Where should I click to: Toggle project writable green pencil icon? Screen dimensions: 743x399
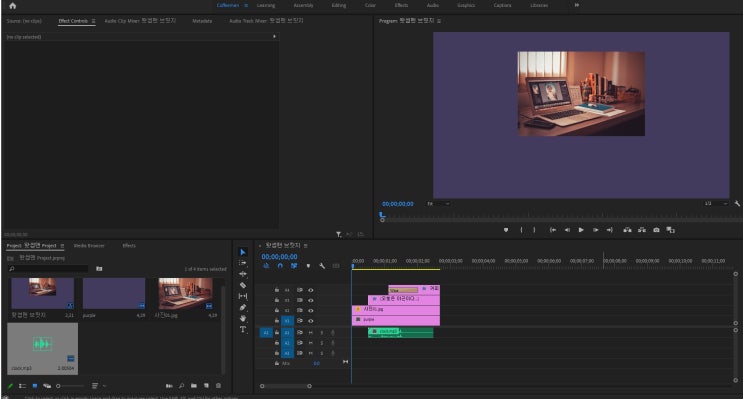click(x=10, y=386)
